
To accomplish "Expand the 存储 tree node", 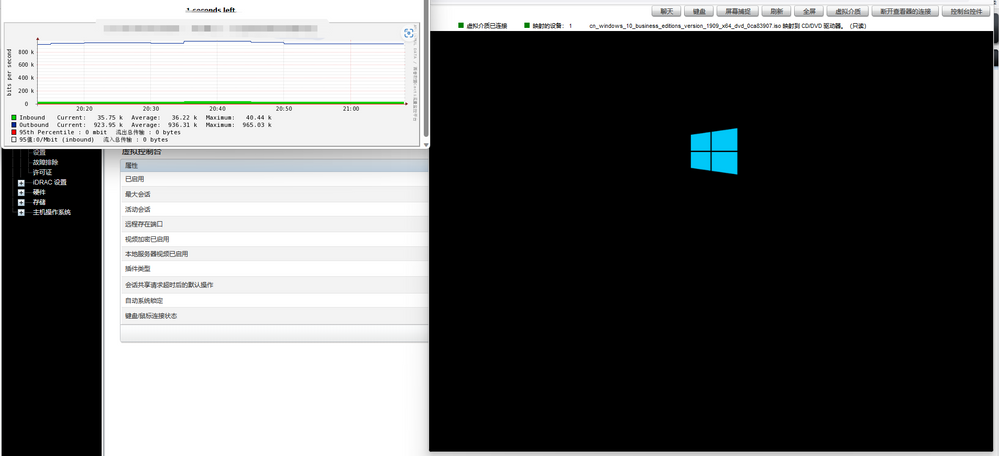I will tap(21, 203).
